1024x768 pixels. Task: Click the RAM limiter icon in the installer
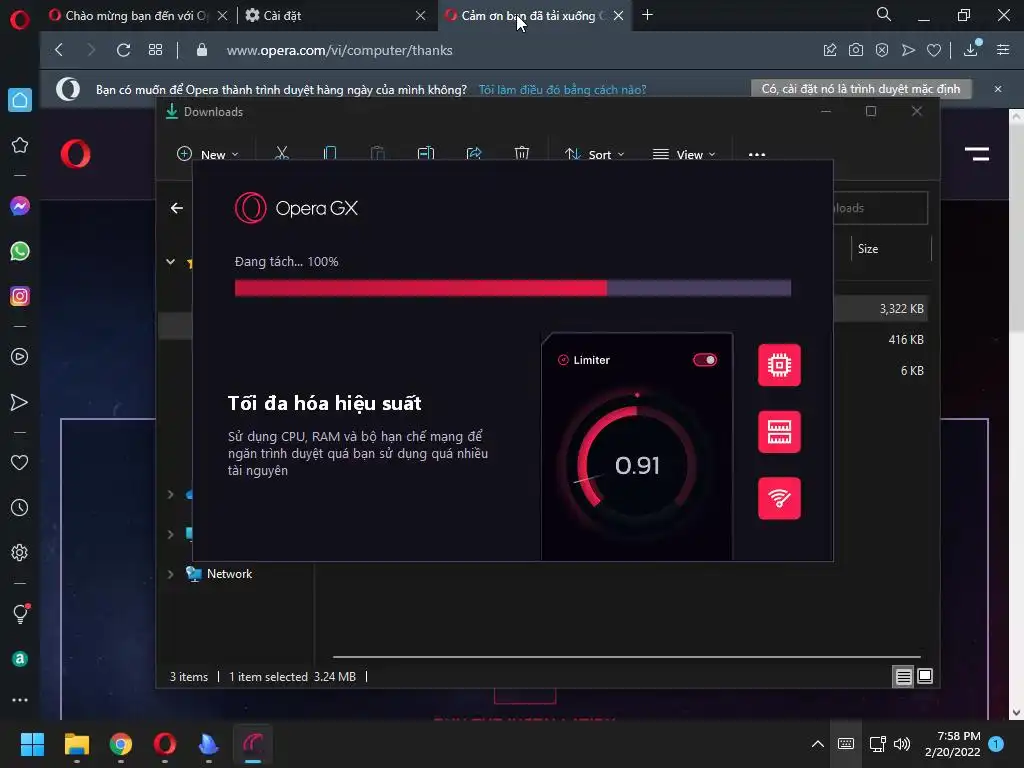(x=779, y=432)
